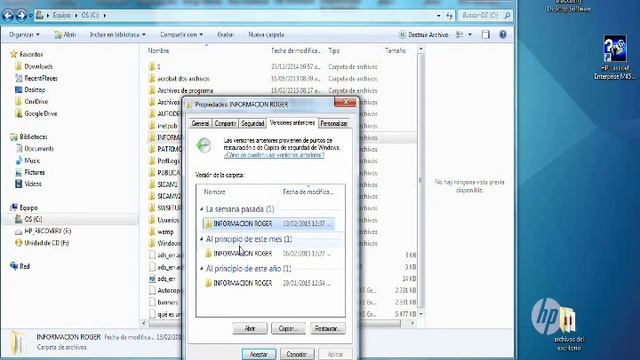Switch to the Compartir tab
The width and height of the screenshot is (640, 360).
[225, 123]
